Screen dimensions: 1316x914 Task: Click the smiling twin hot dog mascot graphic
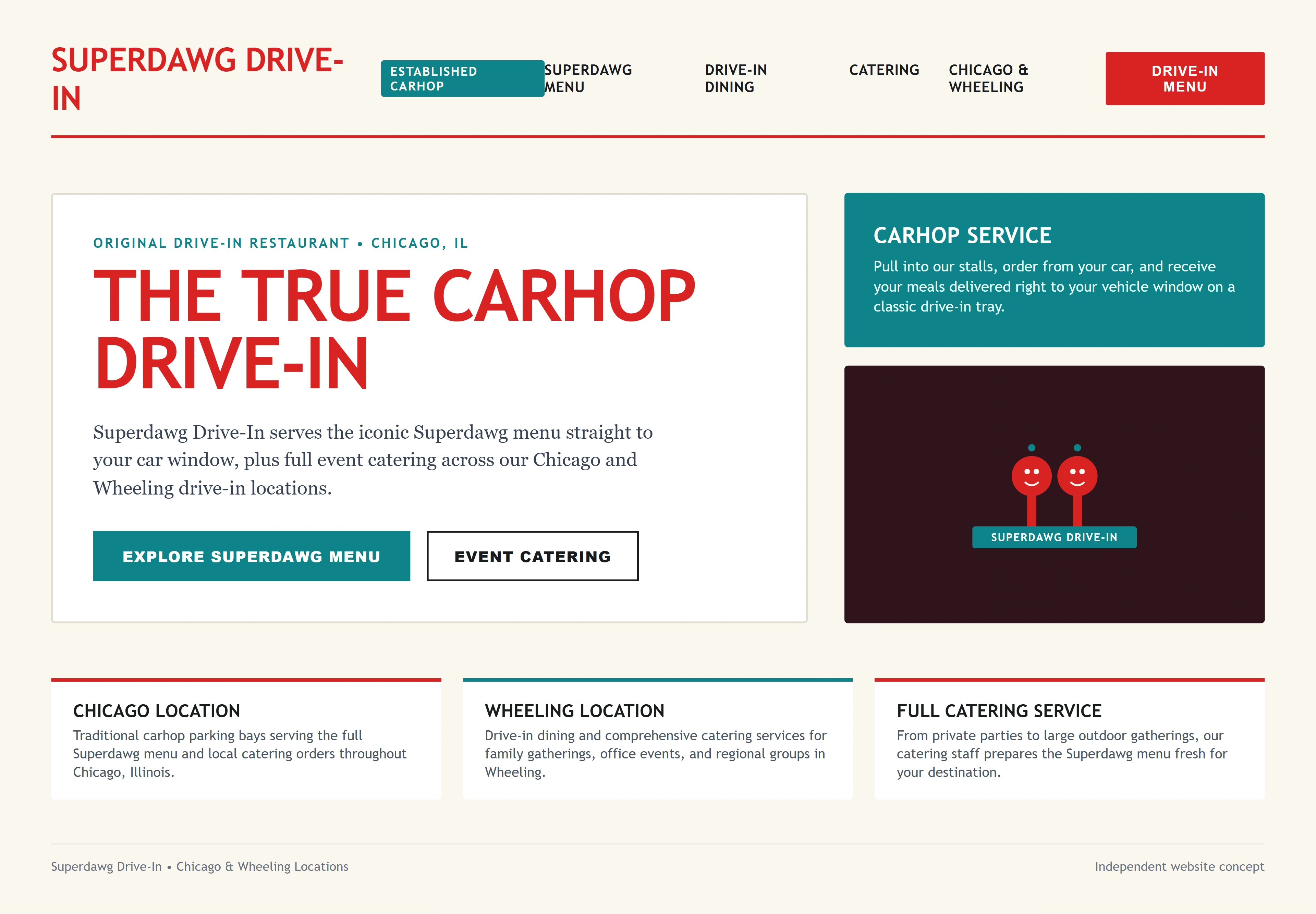point(1054,485)
